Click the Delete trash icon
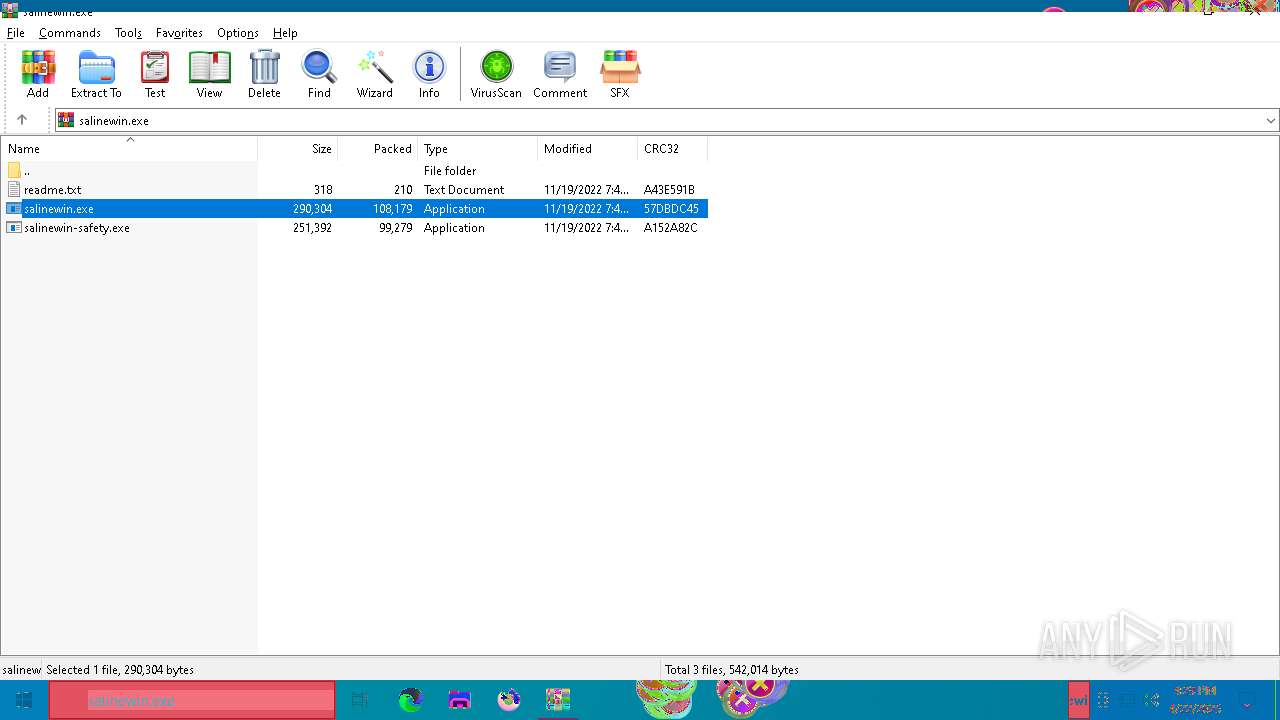Viewport: 1280px width, 720px height. [x=264, y=75]
